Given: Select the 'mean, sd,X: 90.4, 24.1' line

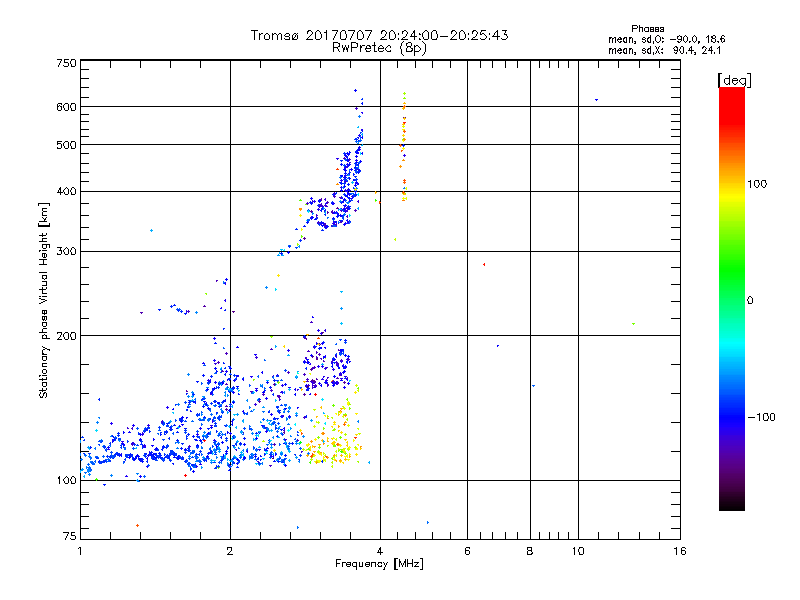Looking at the screenshot, I should click(x=664, y=50).
